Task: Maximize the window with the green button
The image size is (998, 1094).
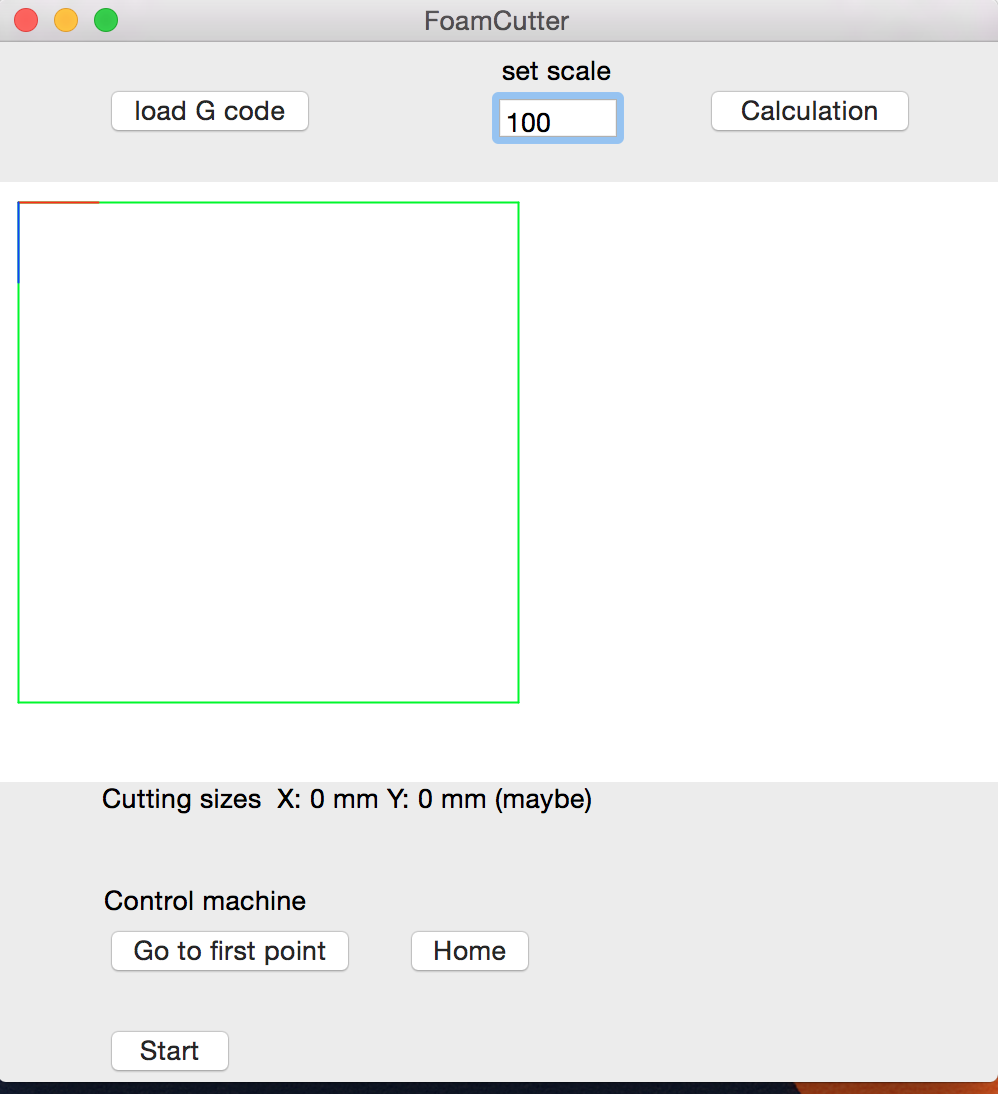Action: pos(105,20)
